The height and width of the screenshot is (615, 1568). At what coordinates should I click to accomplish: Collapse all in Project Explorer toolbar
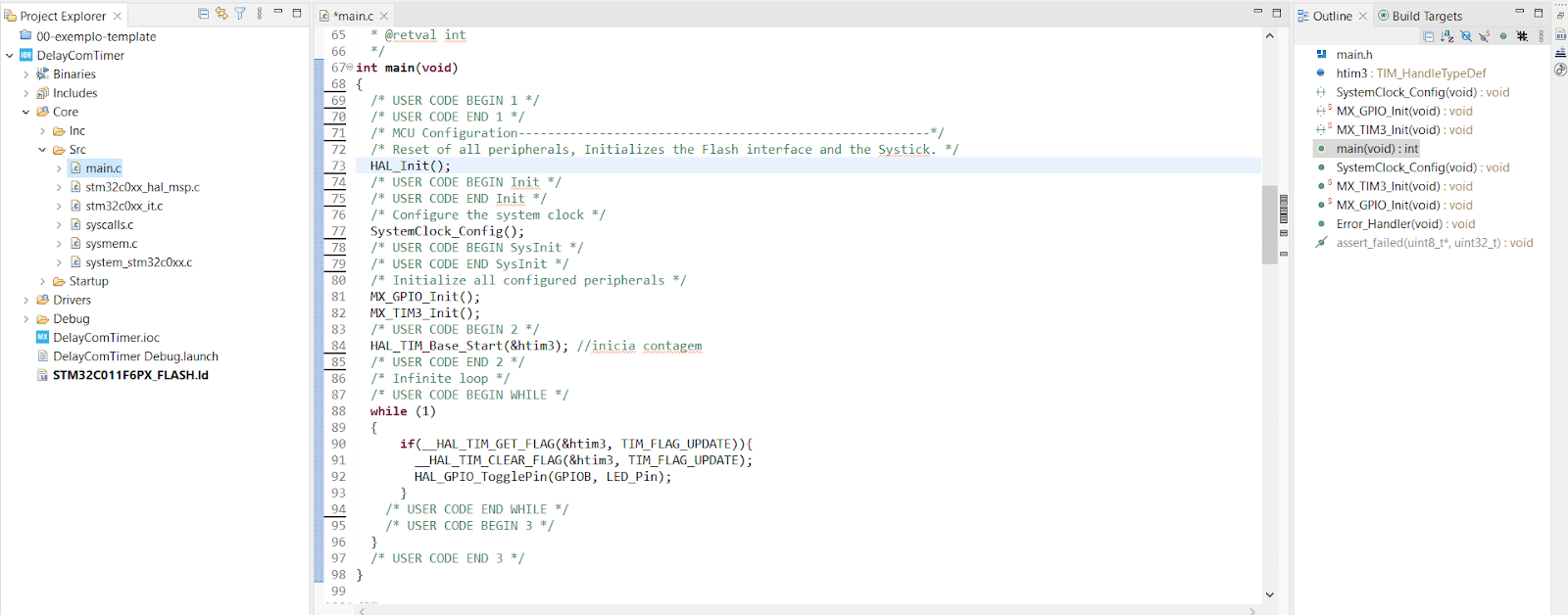pyautogui.click(x=203, y=14)
